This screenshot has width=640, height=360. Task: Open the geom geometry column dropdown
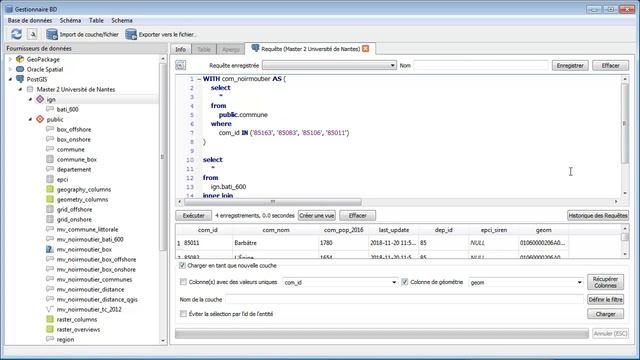tap(526, 282)
